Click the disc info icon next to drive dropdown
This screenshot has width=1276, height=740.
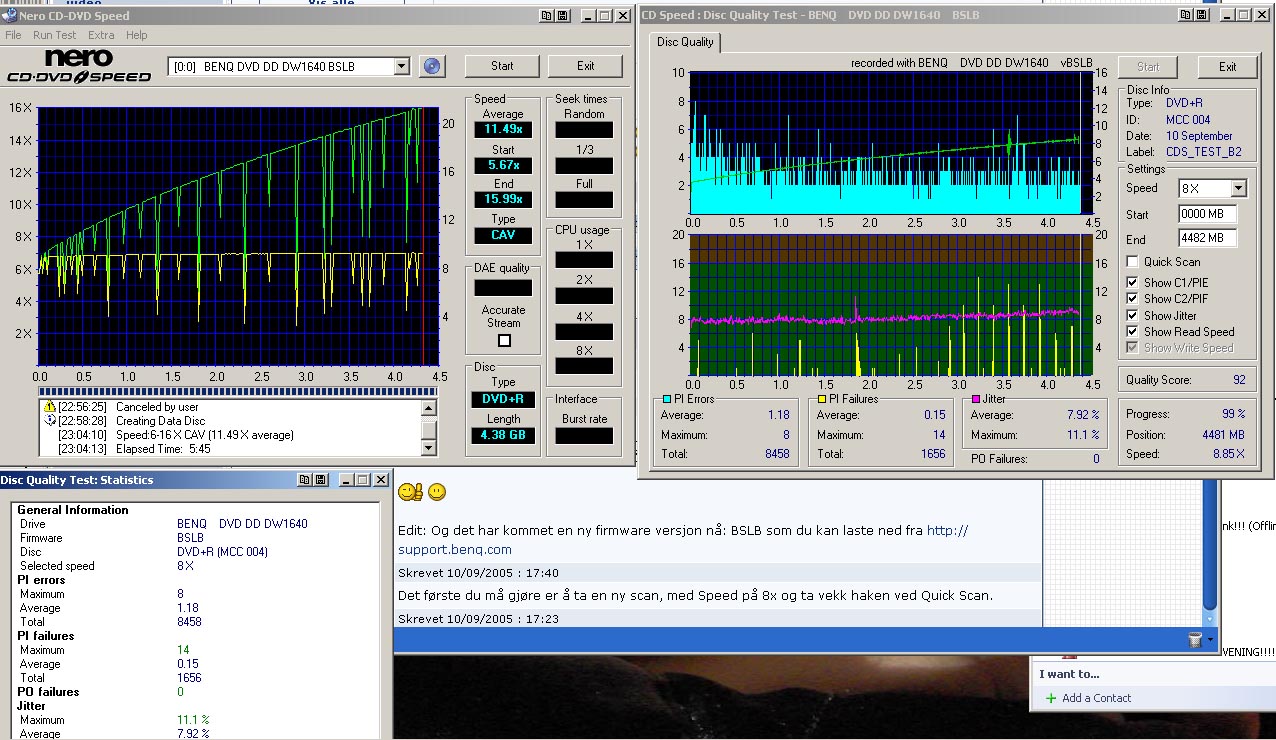point(431,66)
